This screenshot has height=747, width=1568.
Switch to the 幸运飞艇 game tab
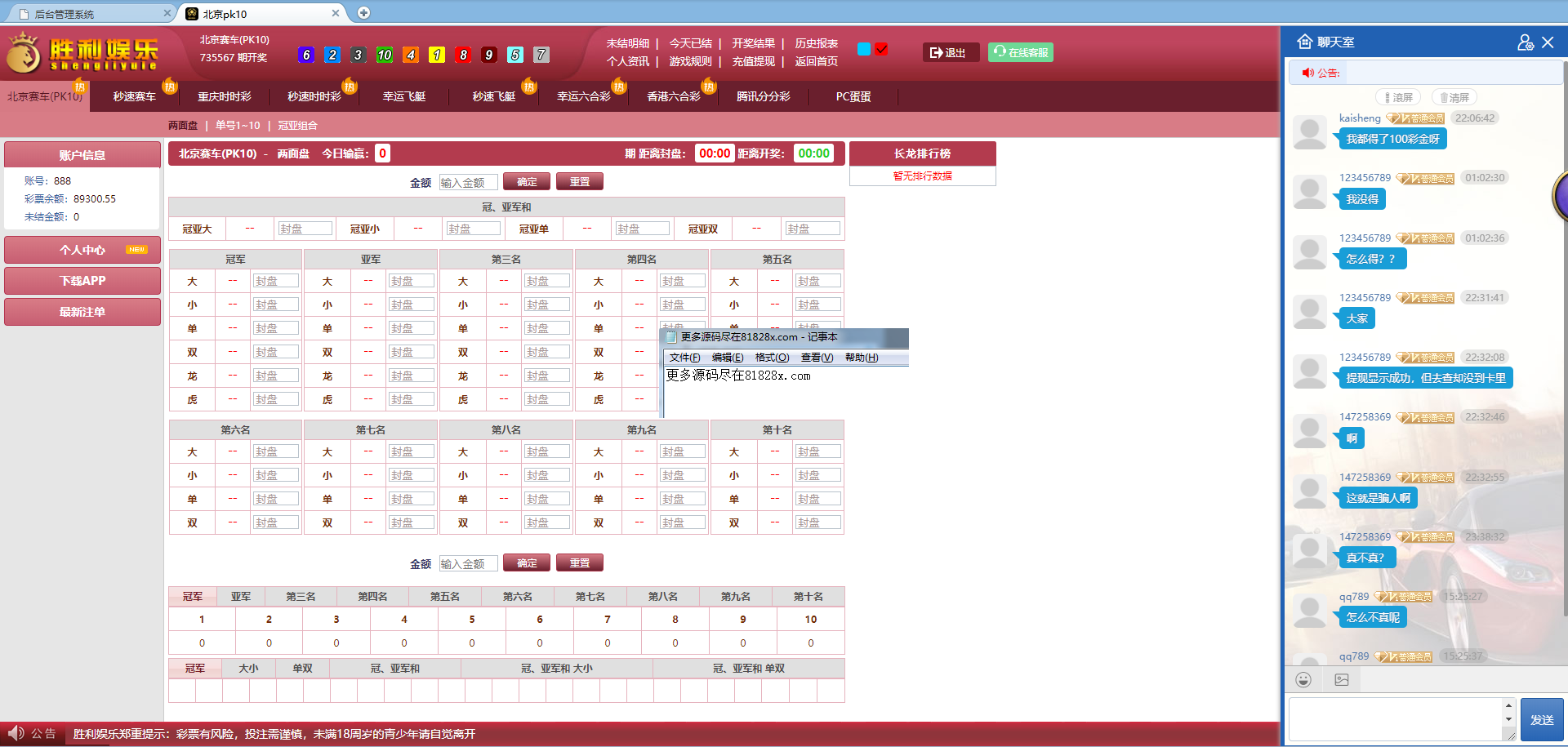tap(404, 96)
